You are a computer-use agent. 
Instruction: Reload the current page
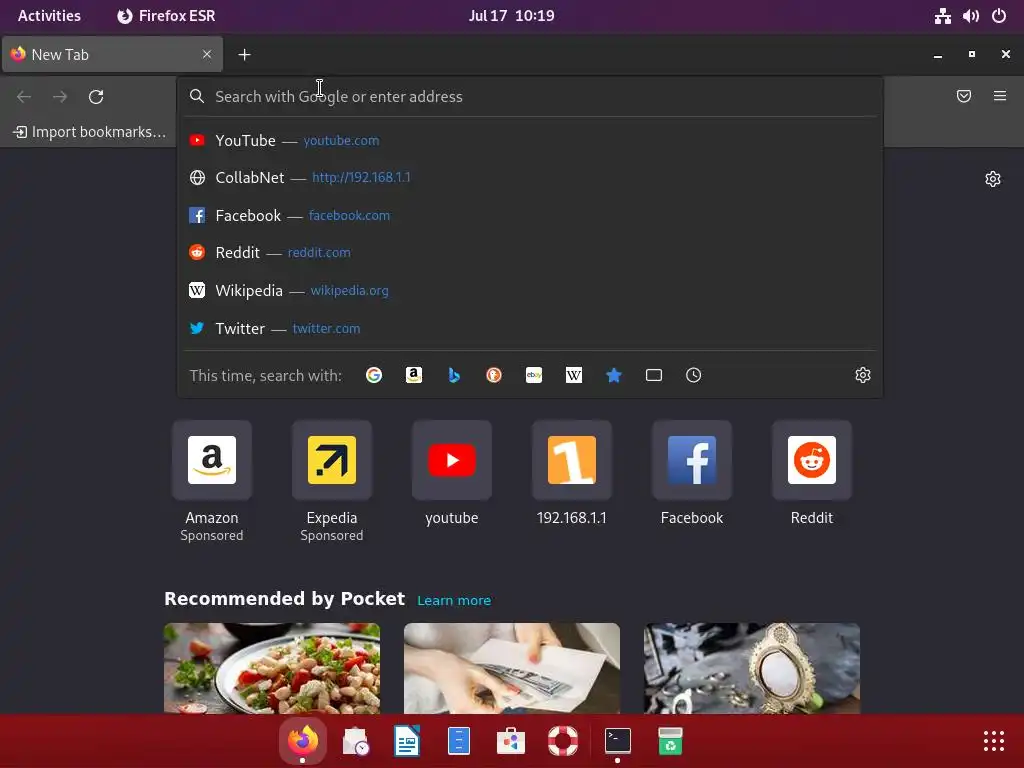coord(96,97)
